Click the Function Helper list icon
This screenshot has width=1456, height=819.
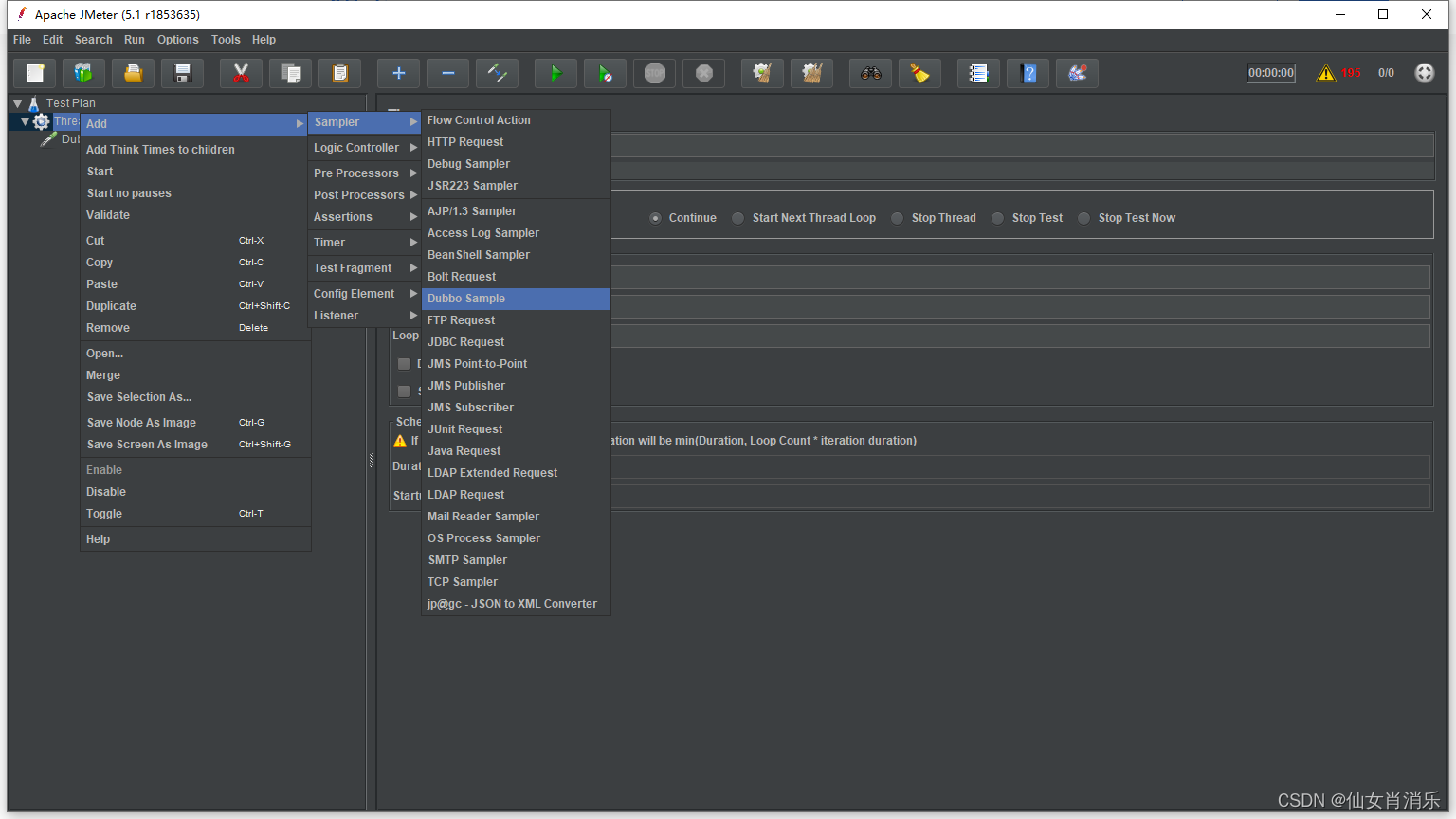(979, 73)
